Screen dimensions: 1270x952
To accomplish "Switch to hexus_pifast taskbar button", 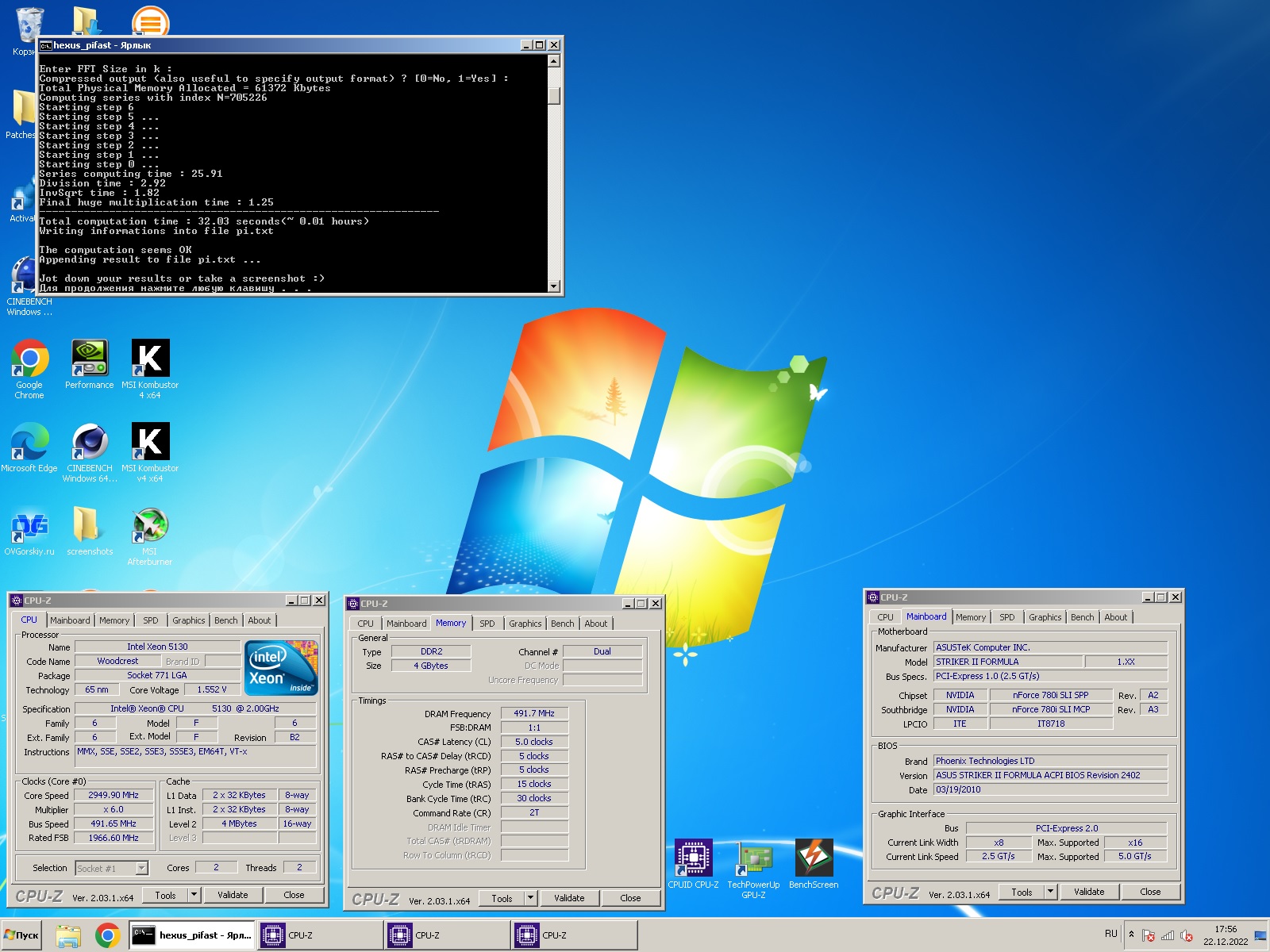I will coord(192,935).
